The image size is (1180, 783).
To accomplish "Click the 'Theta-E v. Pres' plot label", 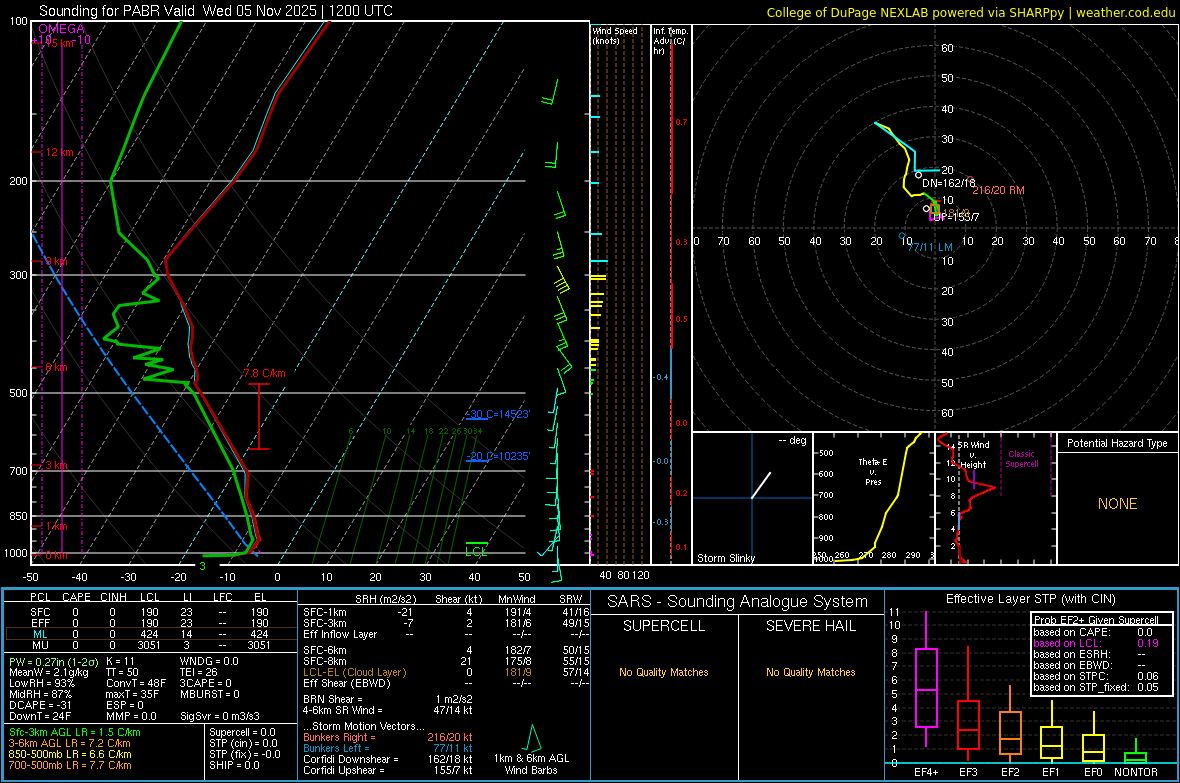I will [873, 471].
